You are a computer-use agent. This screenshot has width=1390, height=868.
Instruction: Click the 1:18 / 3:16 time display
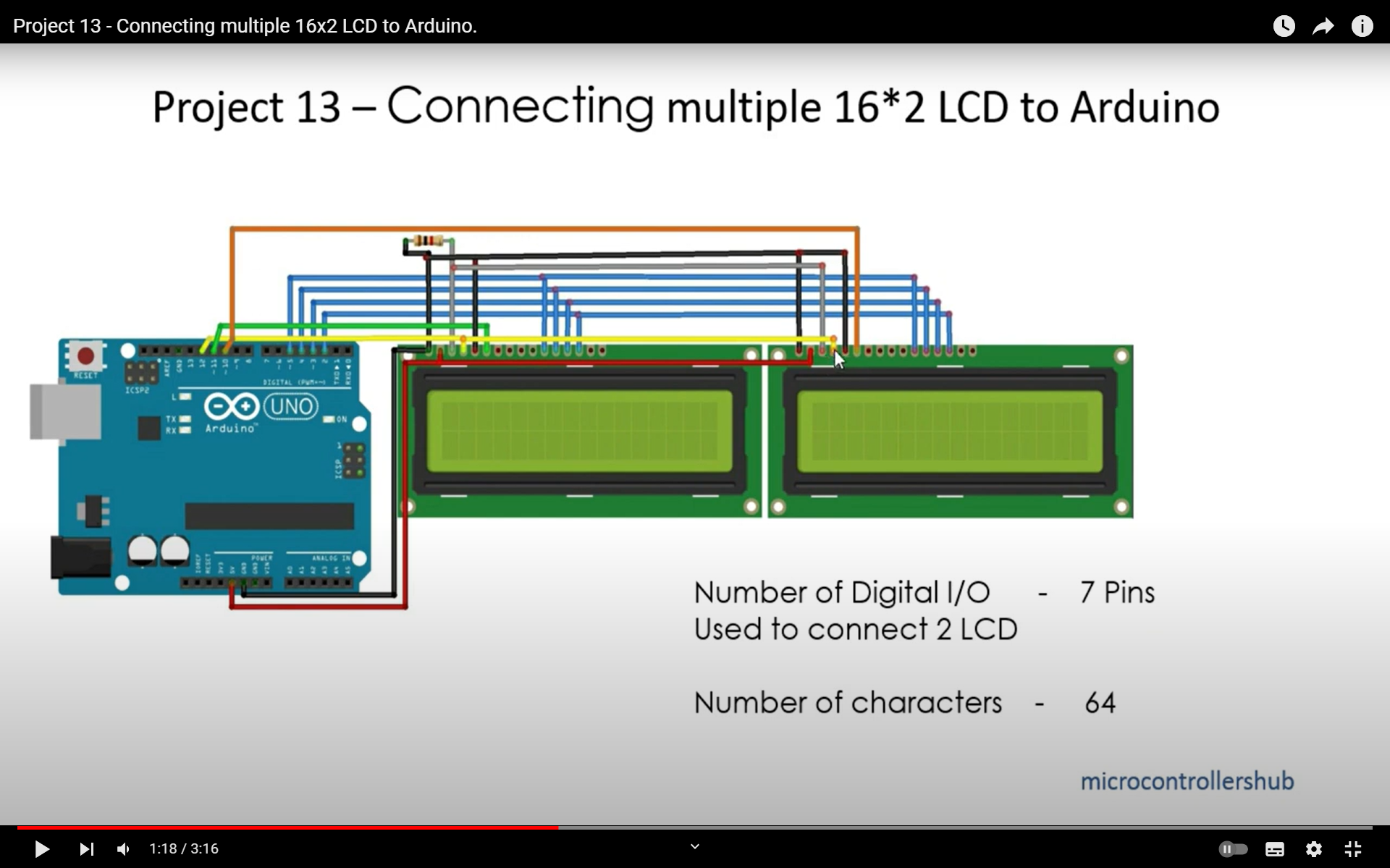tap(184, 848)
